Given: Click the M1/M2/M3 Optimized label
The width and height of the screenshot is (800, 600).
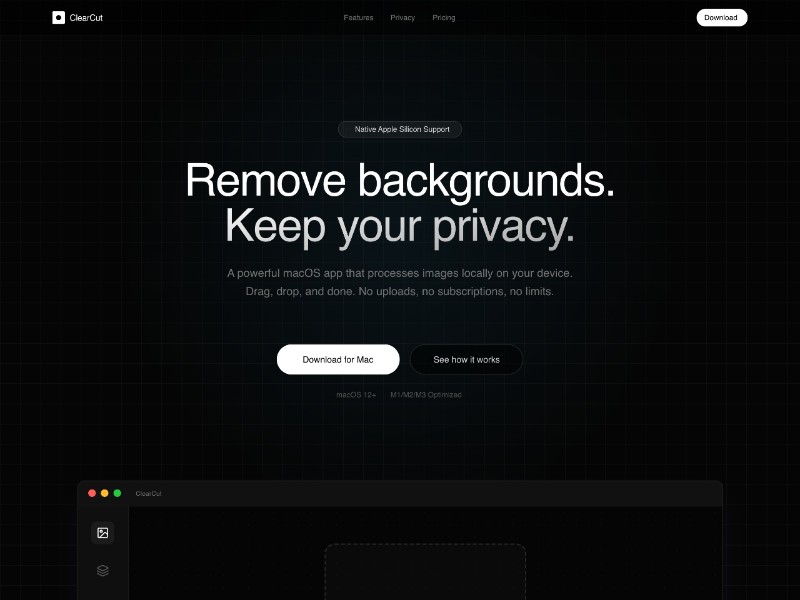Looking at the screenshot, I should tap(425, 395).
